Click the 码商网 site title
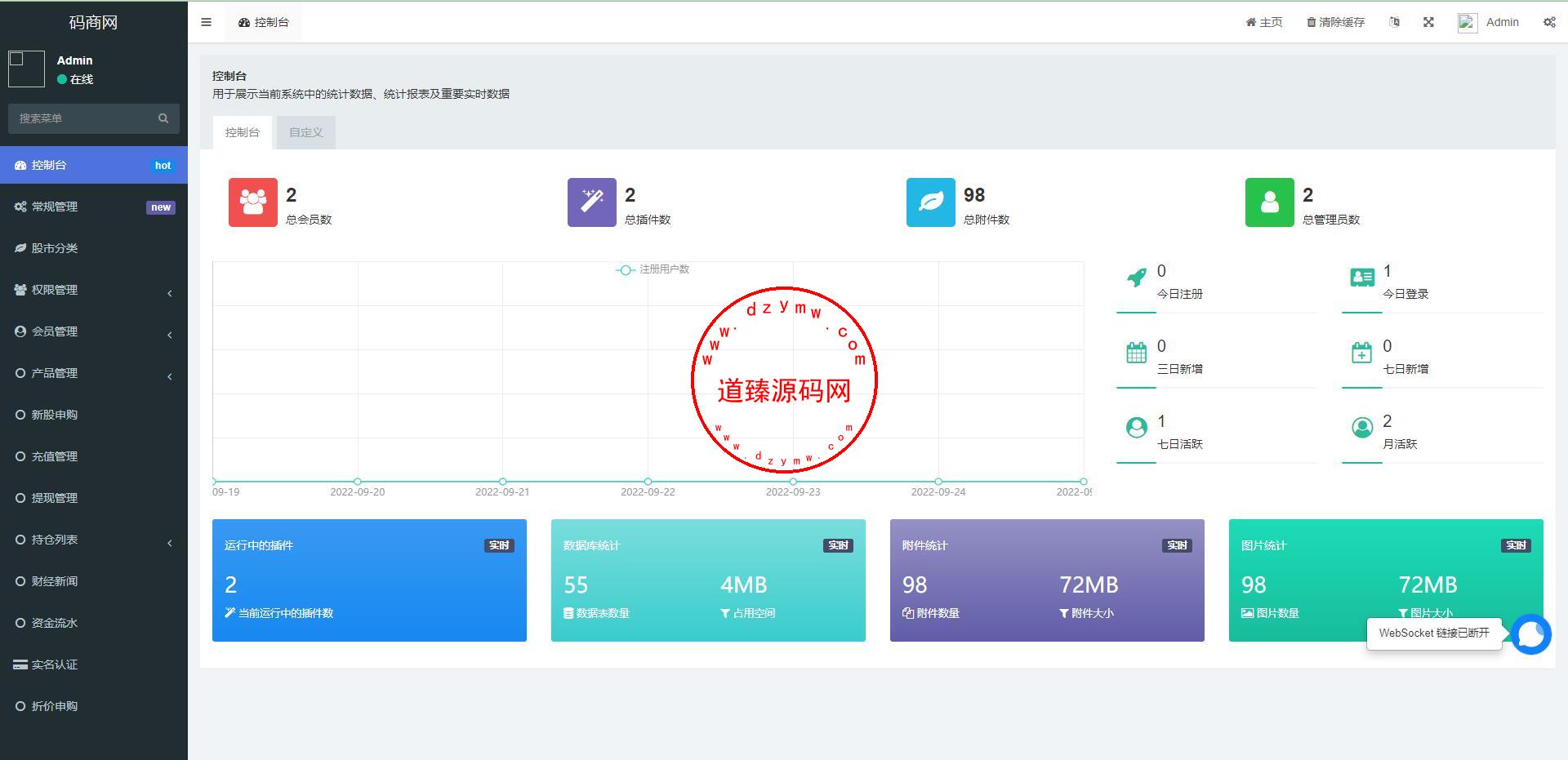 pos(94,22)
